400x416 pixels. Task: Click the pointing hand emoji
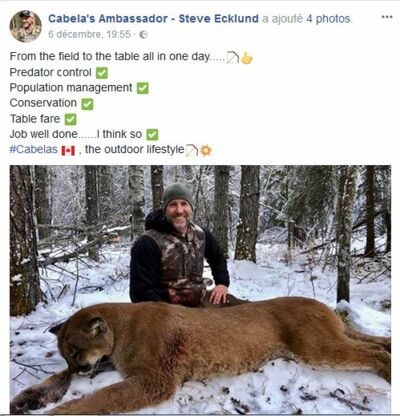click(247, 58)
